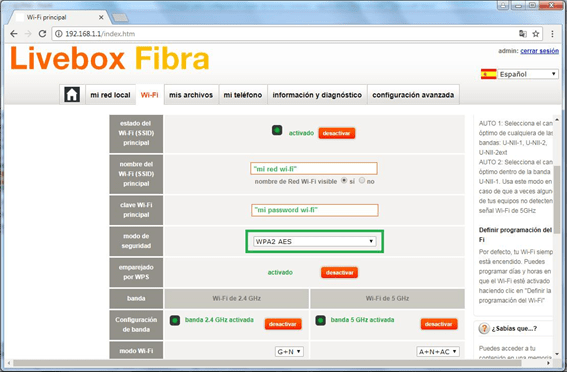
Task: Select 'no' for nombre de Red Wi-Fi visible
Action: point(362,180)
